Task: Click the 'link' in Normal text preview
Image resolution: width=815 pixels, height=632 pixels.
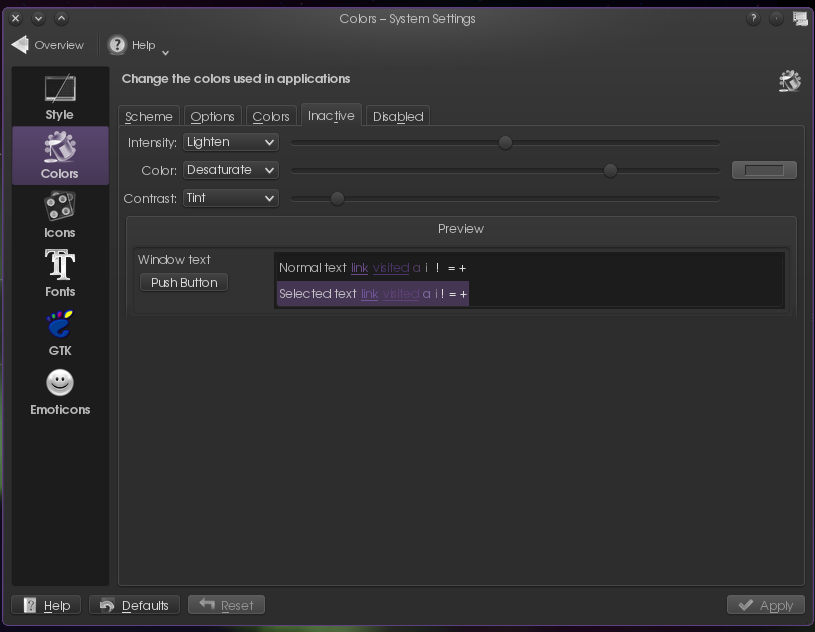Action: 360,268
